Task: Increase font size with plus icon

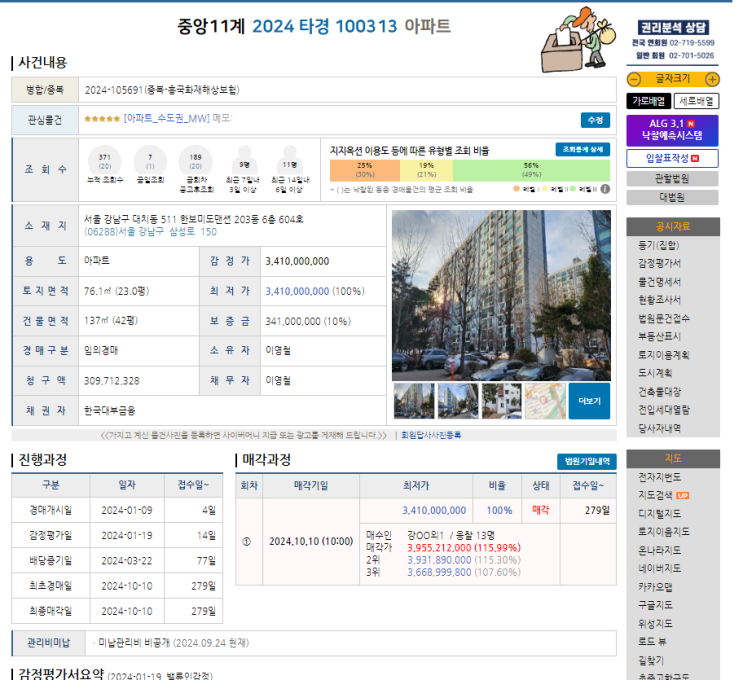Action: pos(712,79)
